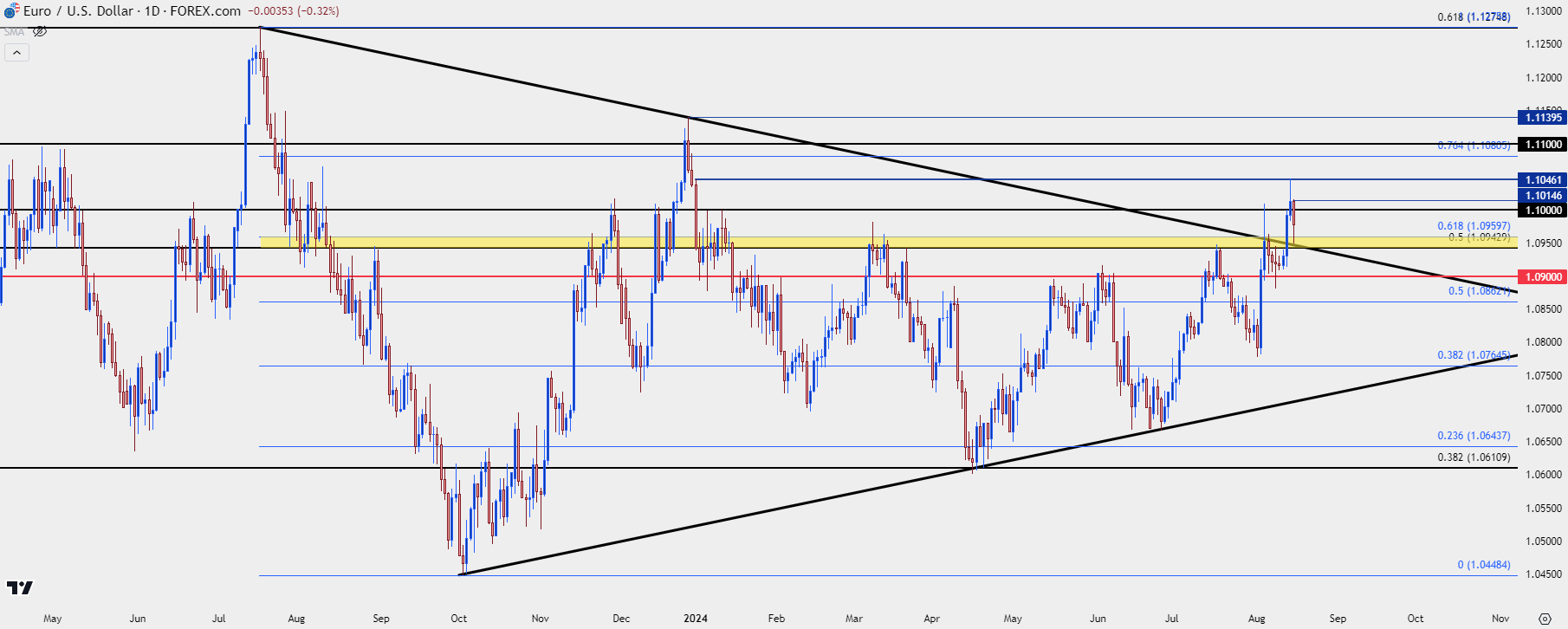This screenshot has width=1568, height=629.
Task: Select the 1.11395 blue price label
Action: click(x=1544, y=118)
